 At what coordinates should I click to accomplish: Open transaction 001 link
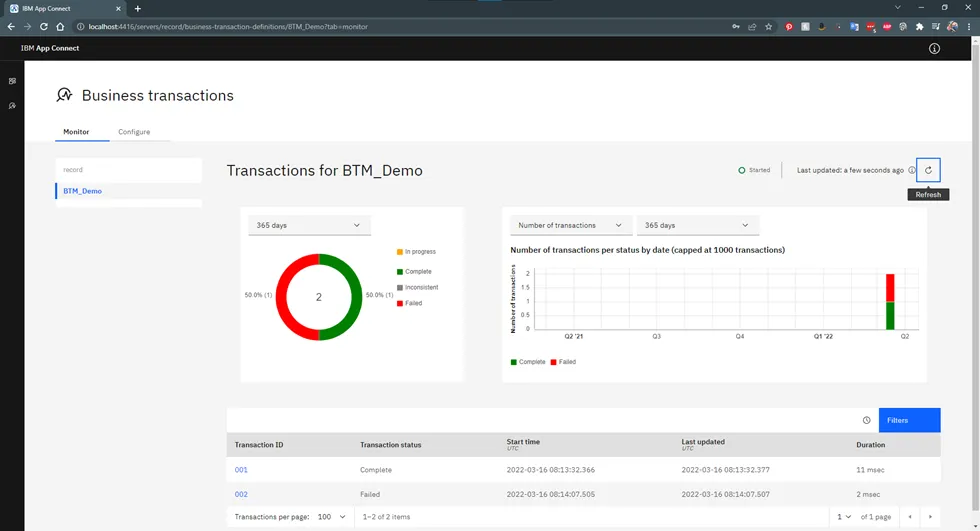[x=241, y=470]
